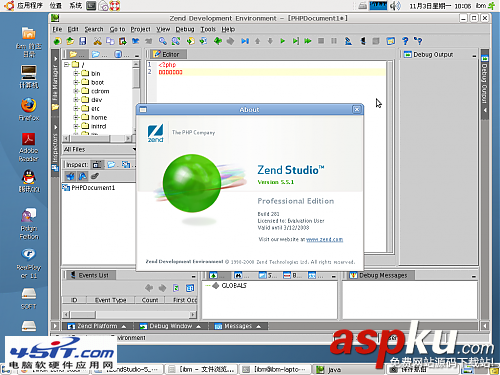Switch to the Java taskbar window
This screenshot has width=500, height=375.
(x=347, y=369)
